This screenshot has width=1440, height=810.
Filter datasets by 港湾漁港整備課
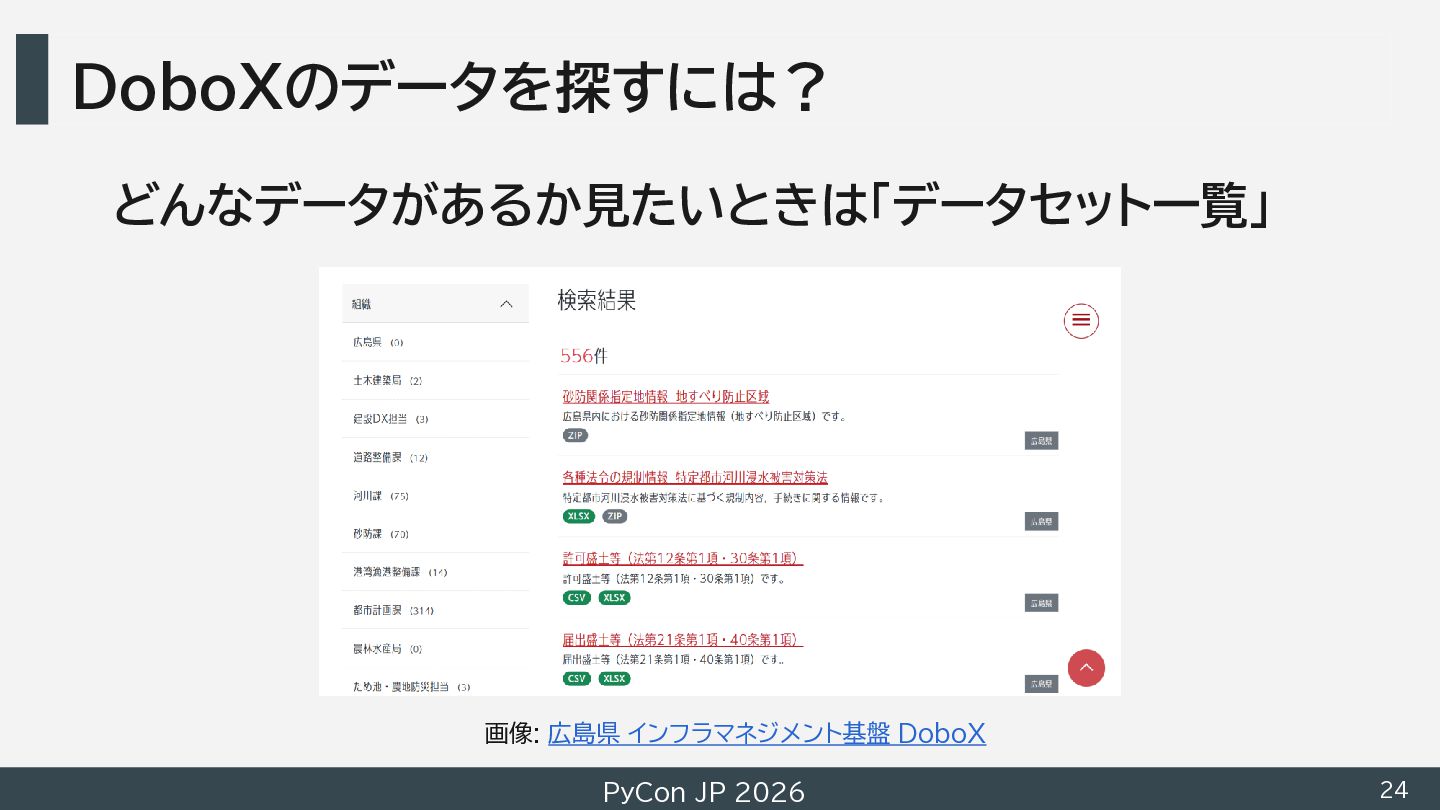400,572
